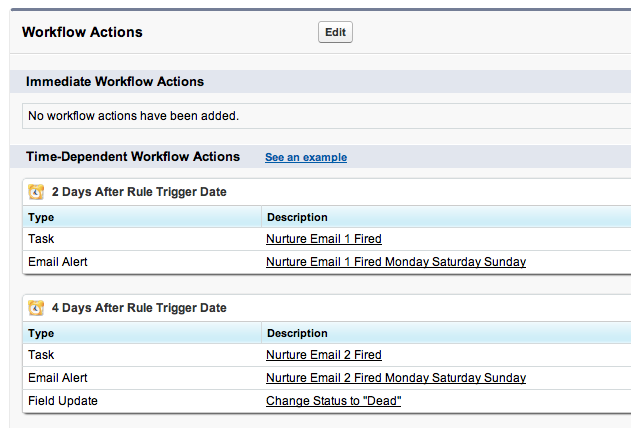This screenshot has height=428, width=631.
Task: Open Nurture Email 2 Fired Monday Saturday Sunday alert
Action: (x=396, y=378)
